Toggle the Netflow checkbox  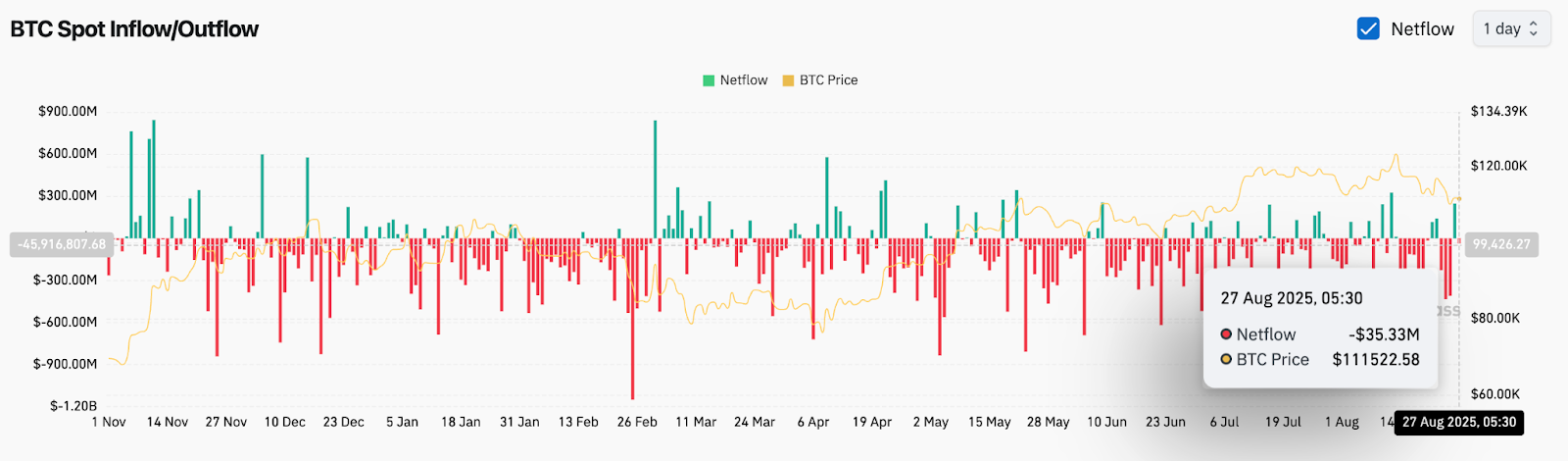click(x=1368, y=29)
